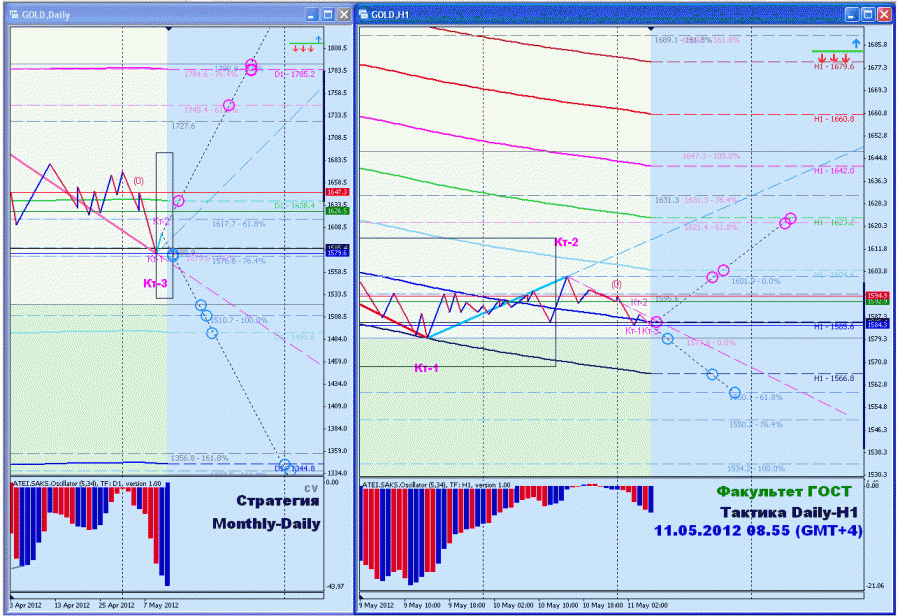The width and height of the screenshot is (900, 616).
Task: Click the D1 - 1638.4 level label
Action: tap(294, 206)
